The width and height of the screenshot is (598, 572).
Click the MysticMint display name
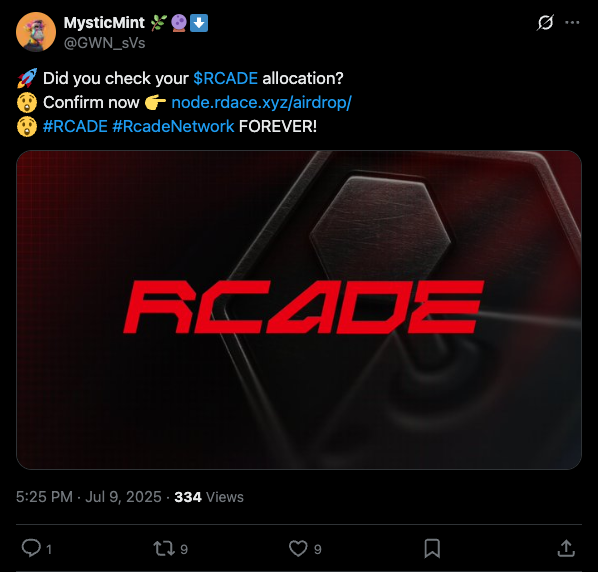pyautogui.click(x=104, y=23)
